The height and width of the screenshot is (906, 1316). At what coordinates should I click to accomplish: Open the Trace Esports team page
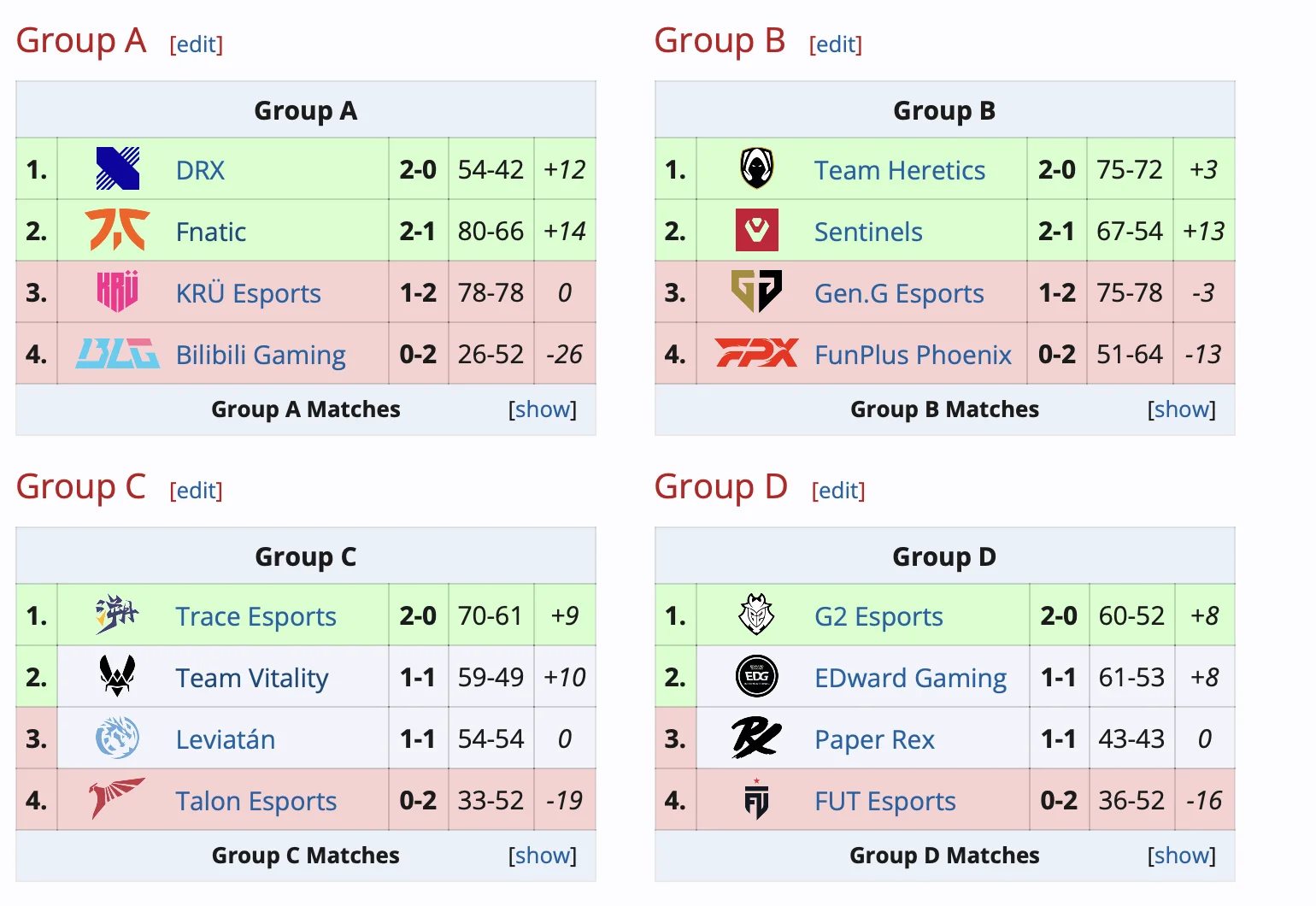pos(256,616)
